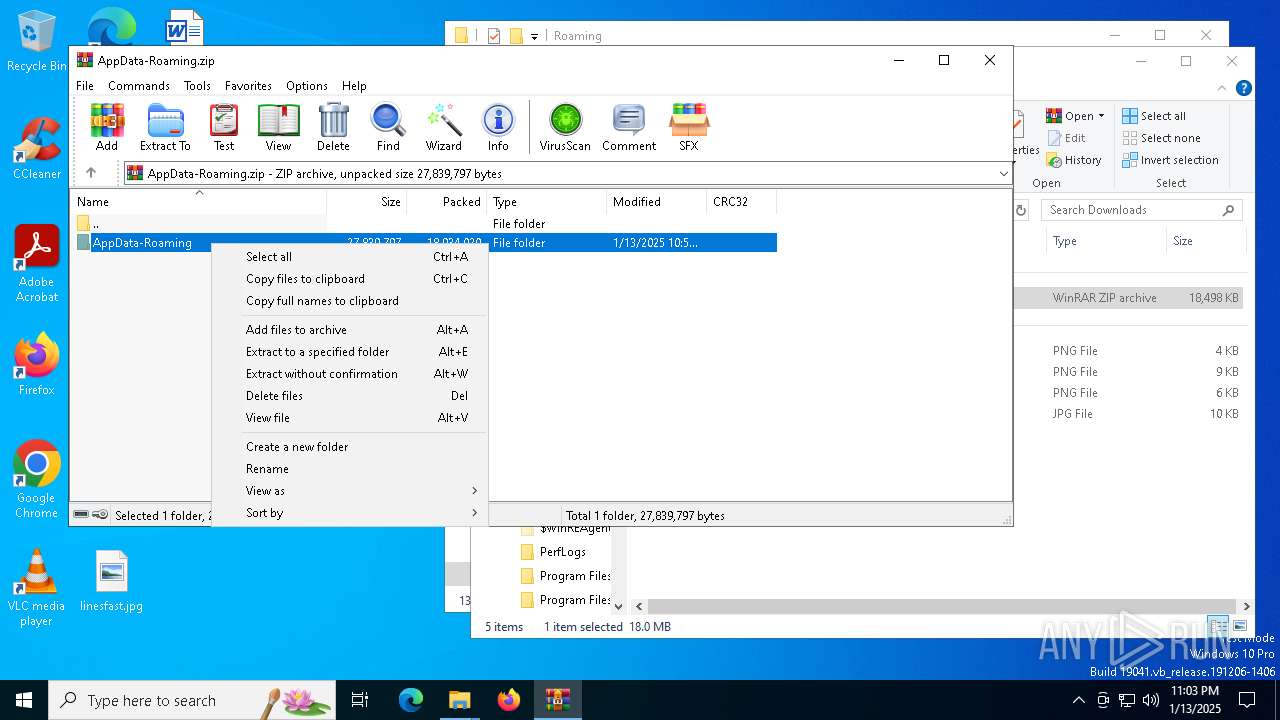Click Select none in Explorer ribbon
The image size is (1280, 720).
click(1161, 138)
